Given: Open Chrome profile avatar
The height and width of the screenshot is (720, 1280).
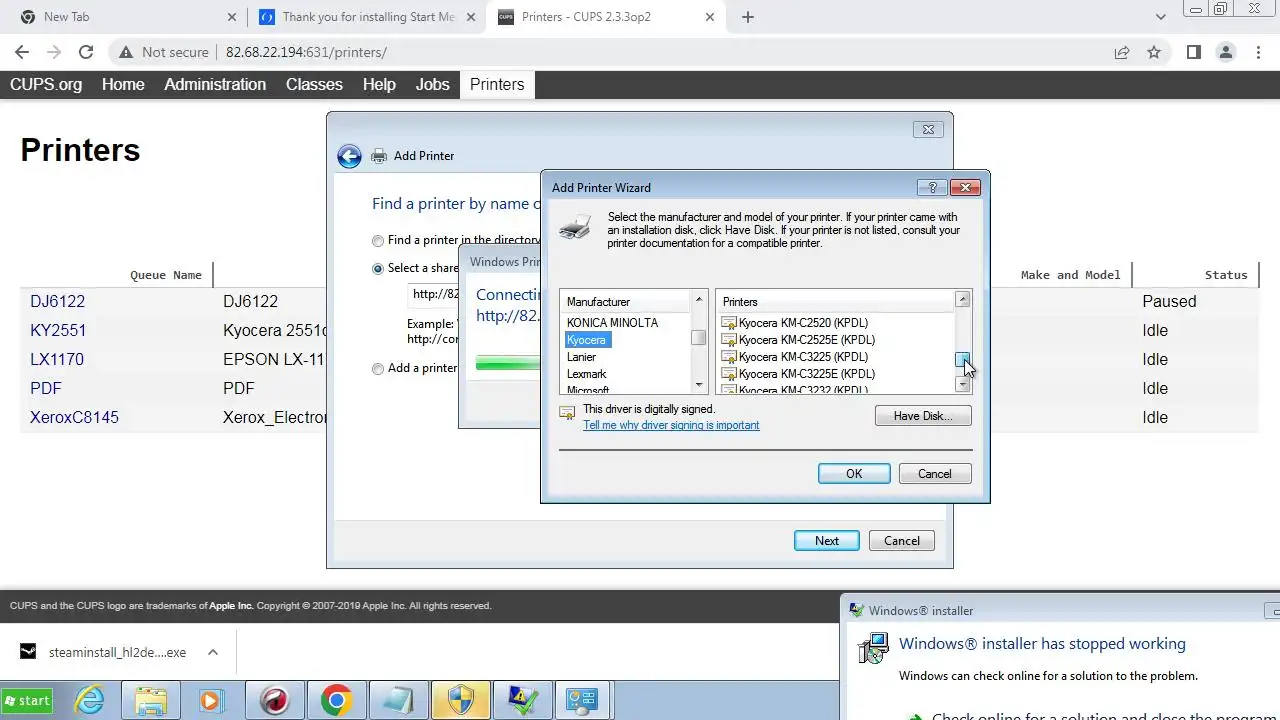Looking at the screenshot, I should [1226, 52].
